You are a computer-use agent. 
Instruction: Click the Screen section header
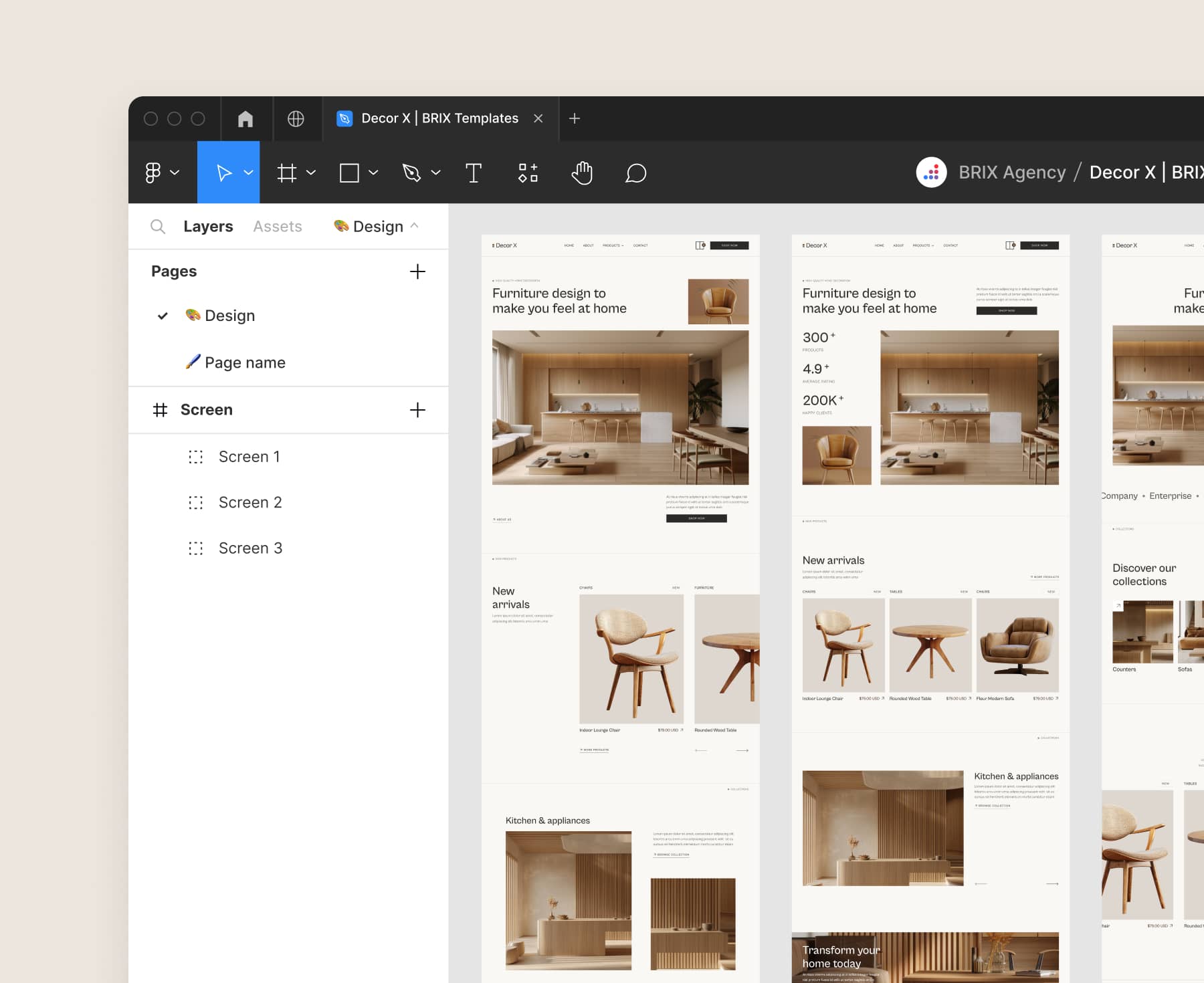point(207,410)
